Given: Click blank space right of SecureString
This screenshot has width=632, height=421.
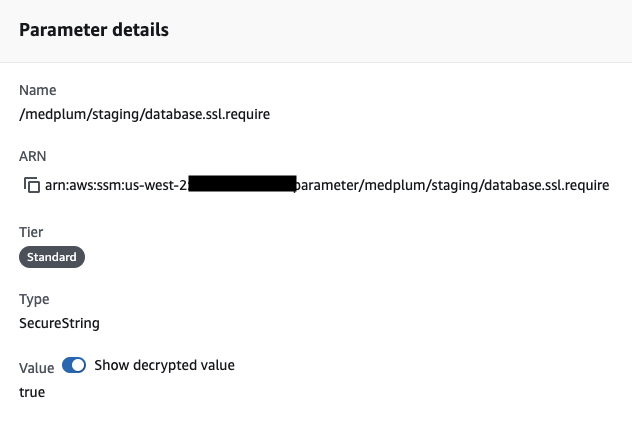Looking at the screenshot, I should point(300,323).
